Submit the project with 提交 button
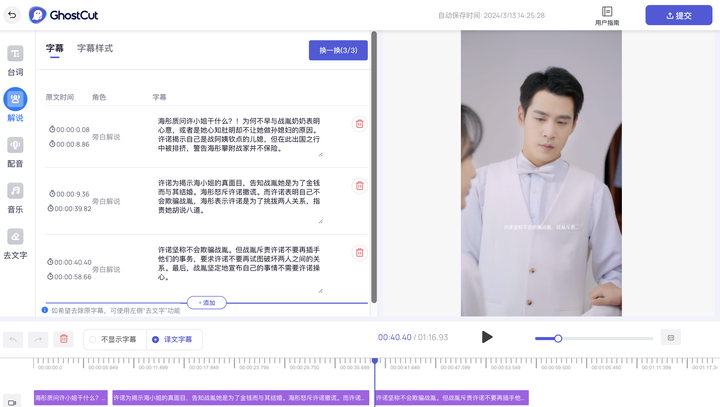This screenshot has height=407, width=720. coord(679,16)
